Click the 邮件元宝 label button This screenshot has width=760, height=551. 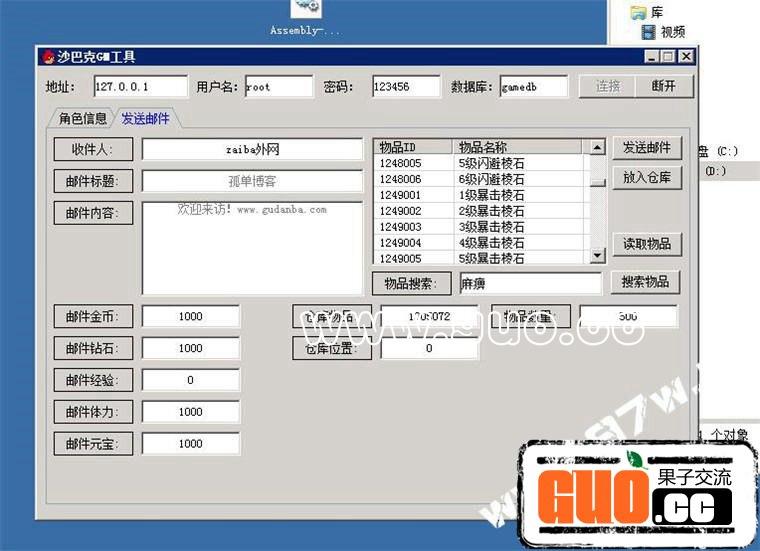[93, 444]
